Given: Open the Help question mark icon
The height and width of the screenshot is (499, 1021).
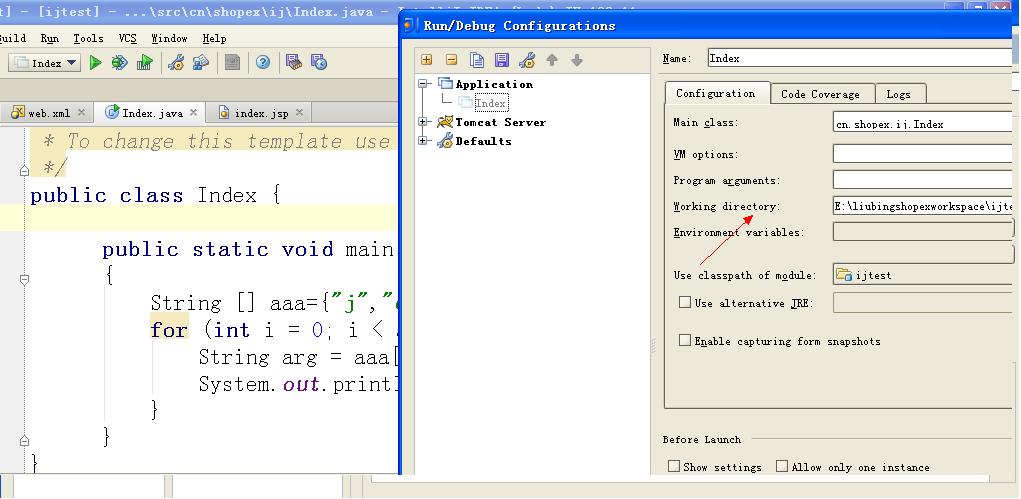Looking at the screenshot, I should [x=263, y=63].
